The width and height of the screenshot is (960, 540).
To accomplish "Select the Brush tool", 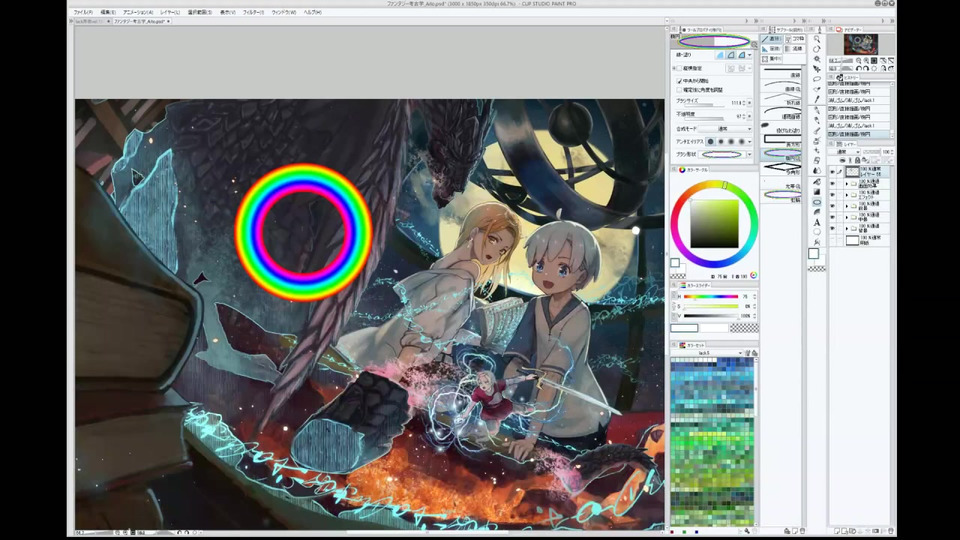I will [x=817, y=131].
